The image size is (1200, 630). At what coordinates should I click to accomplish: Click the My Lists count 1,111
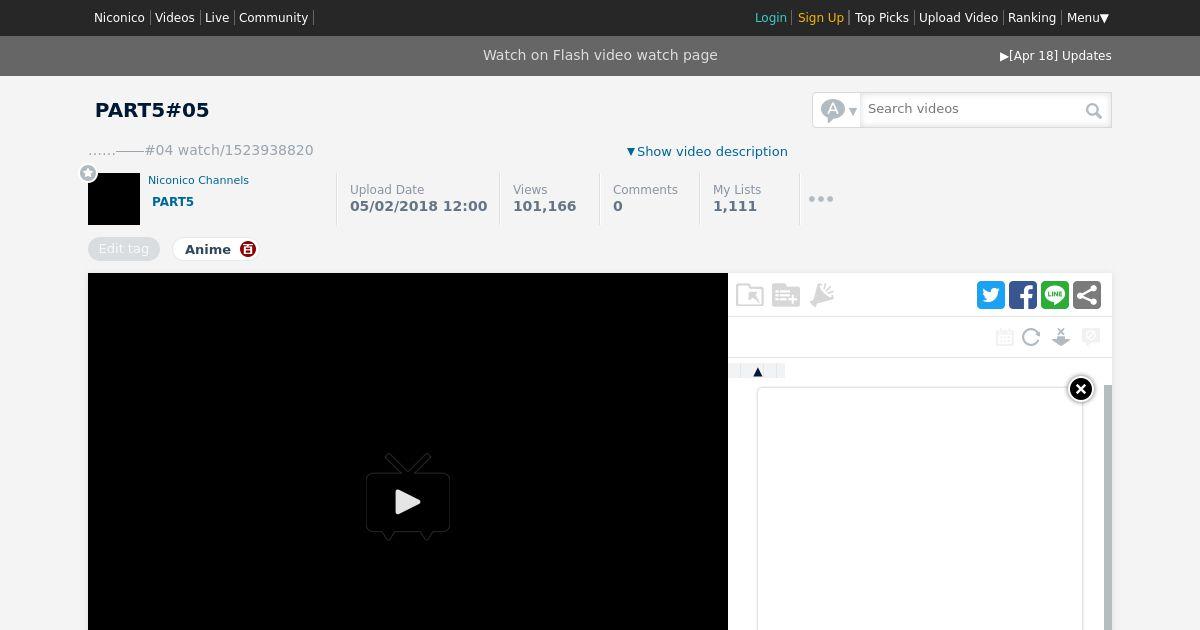735,206
